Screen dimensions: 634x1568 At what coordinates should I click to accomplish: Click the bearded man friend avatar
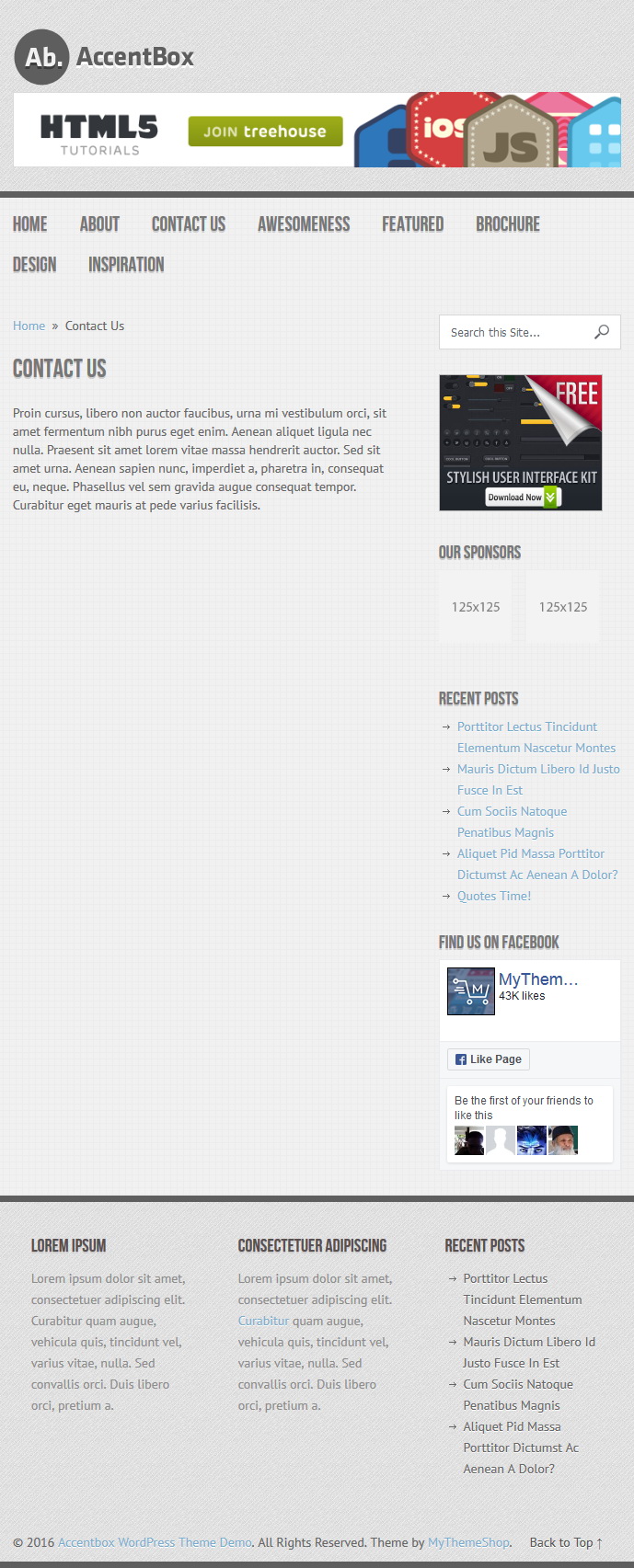[x=563, y=1140]
